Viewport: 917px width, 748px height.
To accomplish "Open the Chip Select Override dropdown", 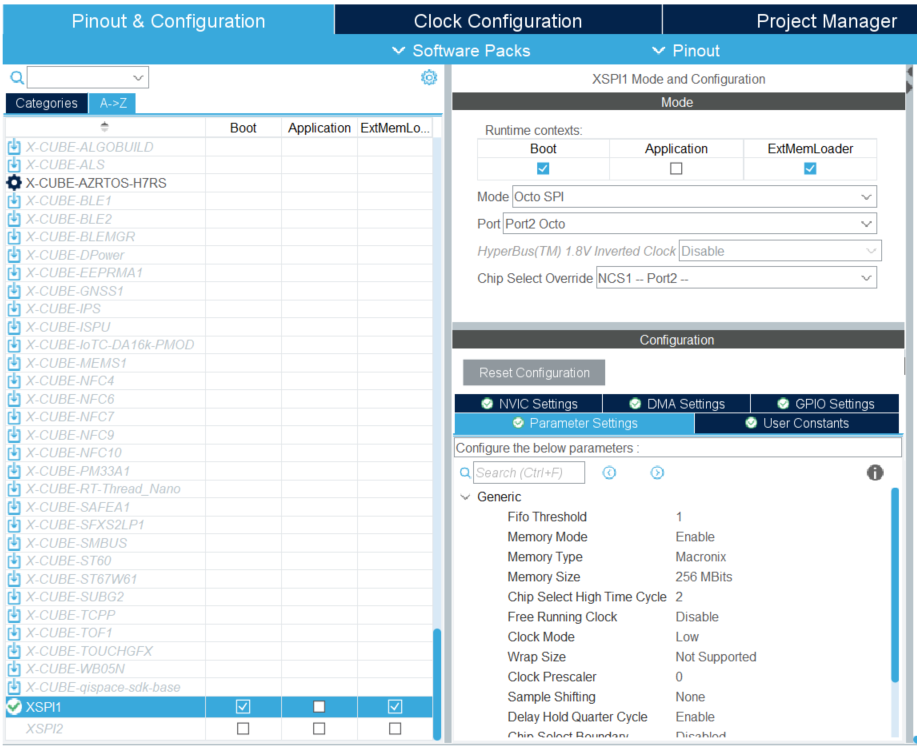I will pyautogui.click(x=736, y=278).
